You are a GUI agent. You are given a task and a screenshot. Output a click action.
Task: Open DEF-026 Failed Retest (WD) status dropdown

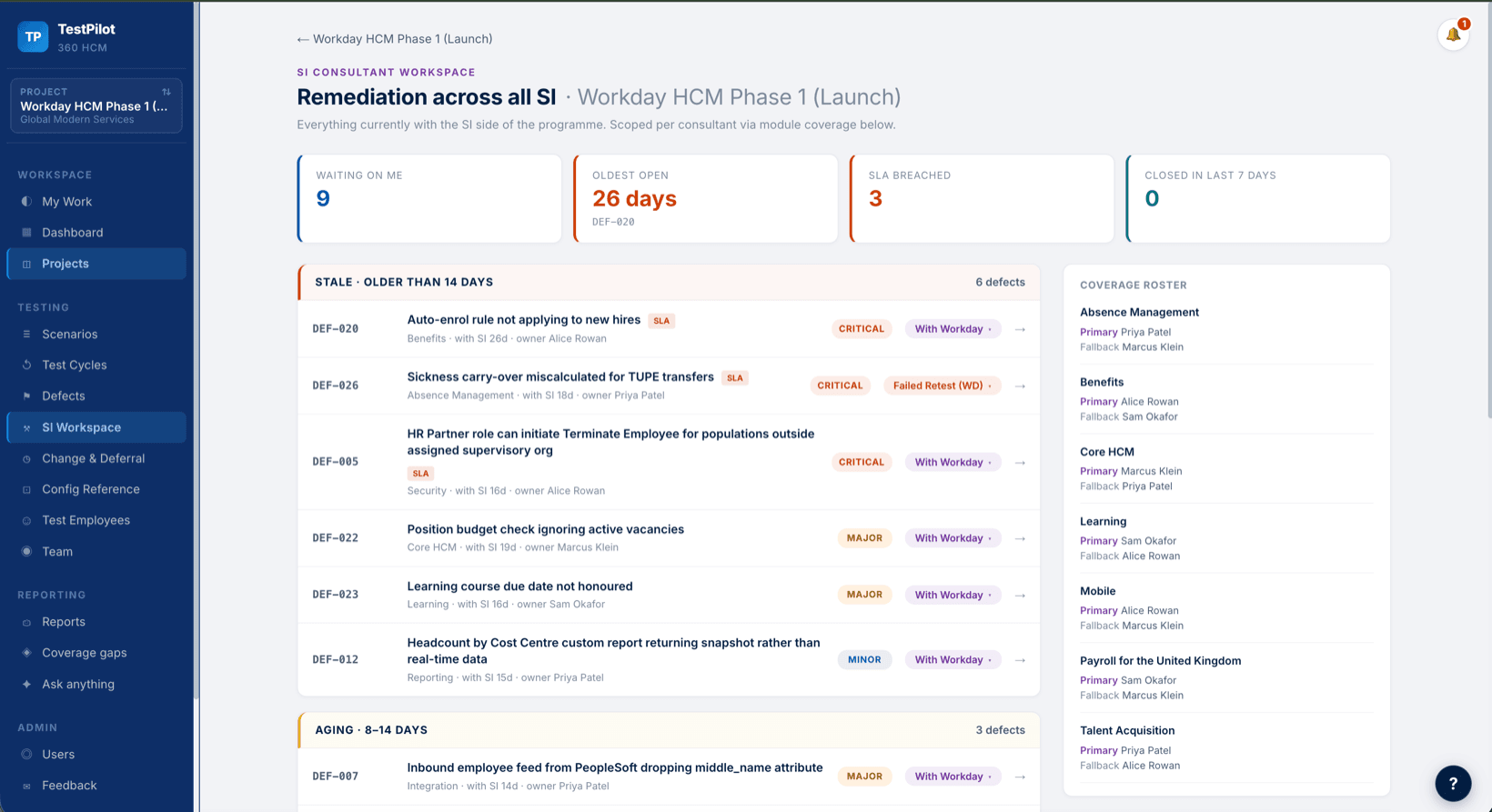[x=942, y=386]
